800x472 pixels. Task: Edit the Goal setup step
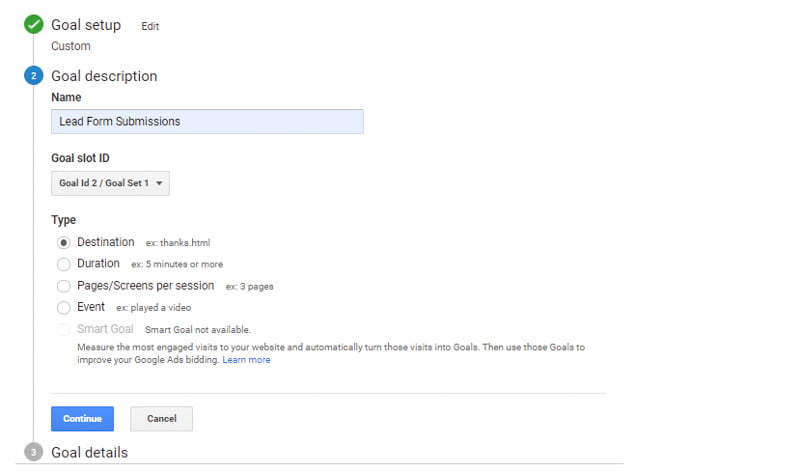[x=150, y=26]
